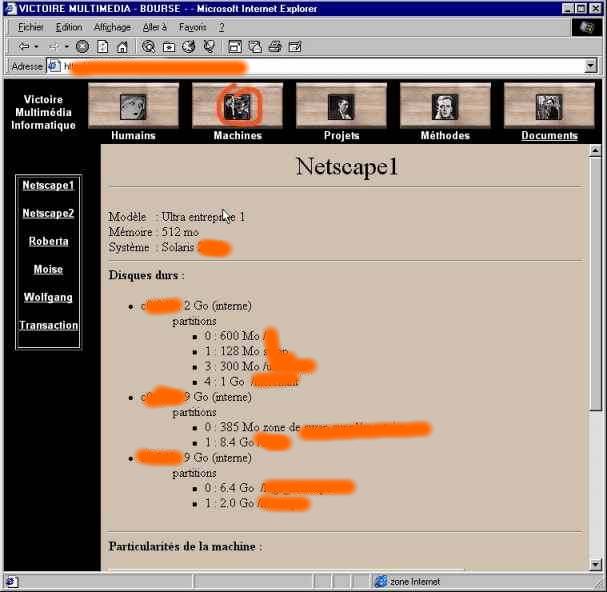Click the Humains portrait thumbnail

133,106
